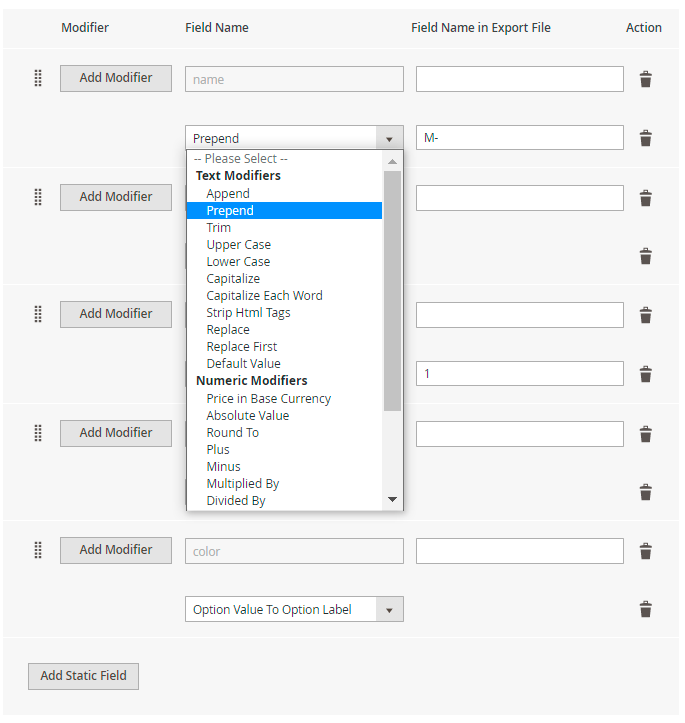This screenshot has width=685, height=723.
Task: Open the Prepend modifier dropdown
Action: pos(293,138)
